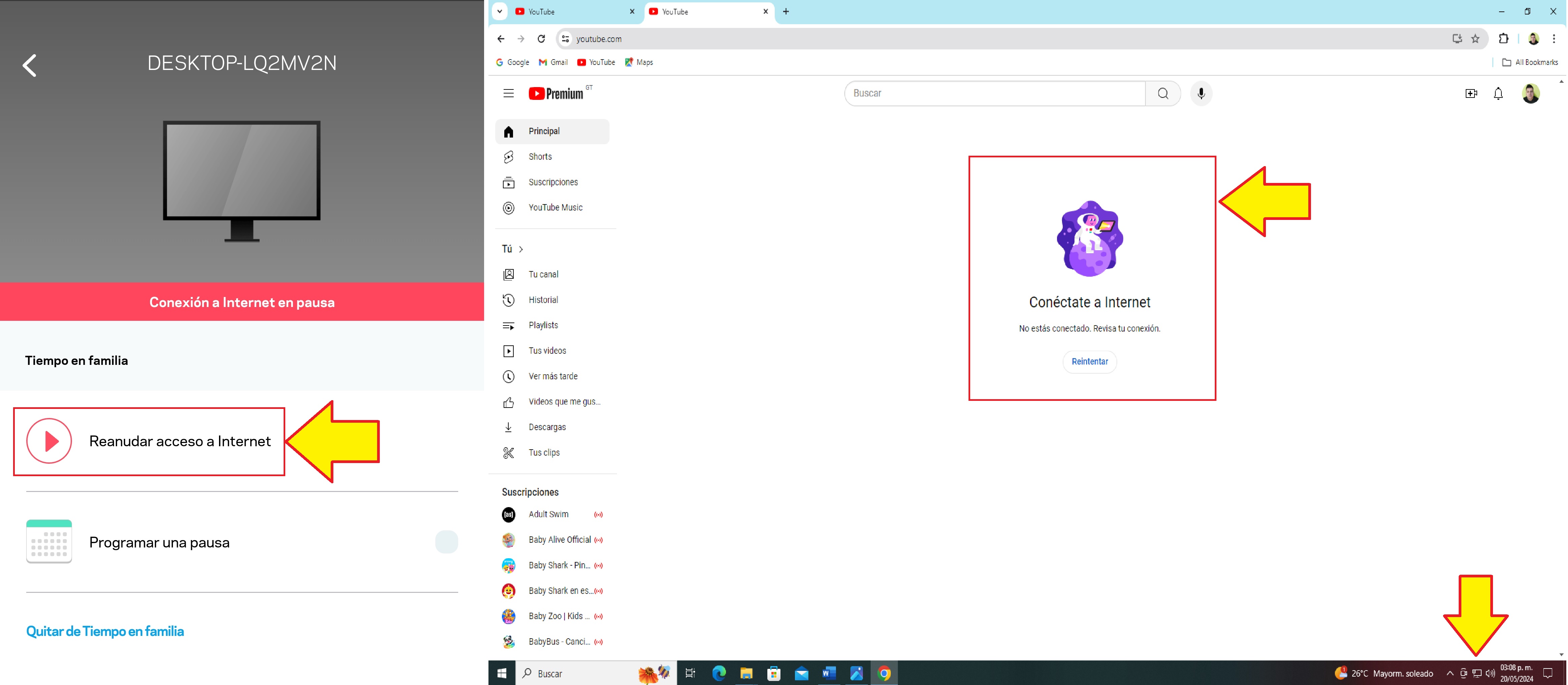Select Shorts in the sidebar
The image size is (1568, 685).
pyautogui.click(x=540, y=156)
